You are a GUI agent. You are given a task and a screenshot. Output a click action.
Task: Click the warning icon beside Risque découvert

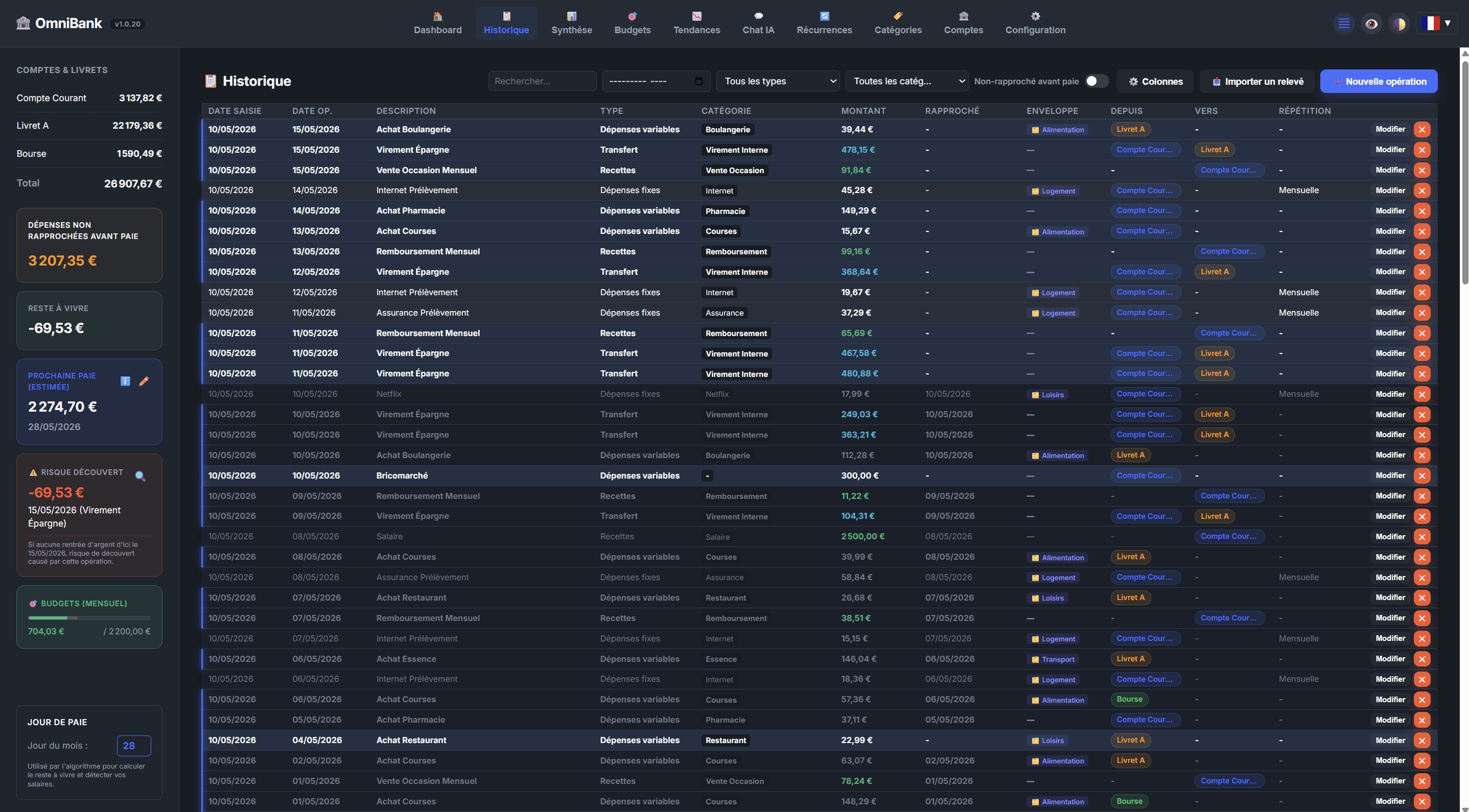coord(33,472)
